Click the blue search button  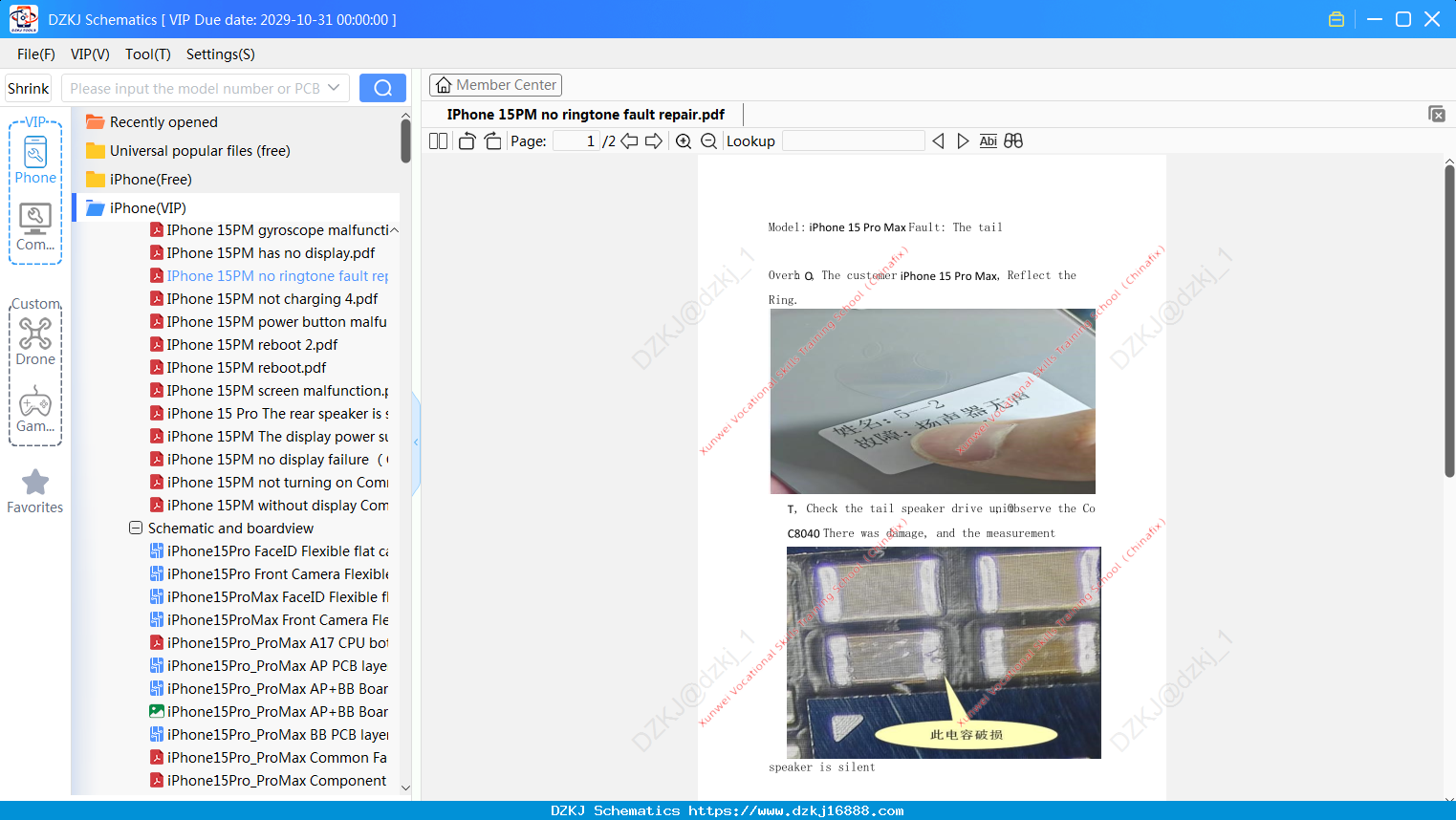pos(382,88)
